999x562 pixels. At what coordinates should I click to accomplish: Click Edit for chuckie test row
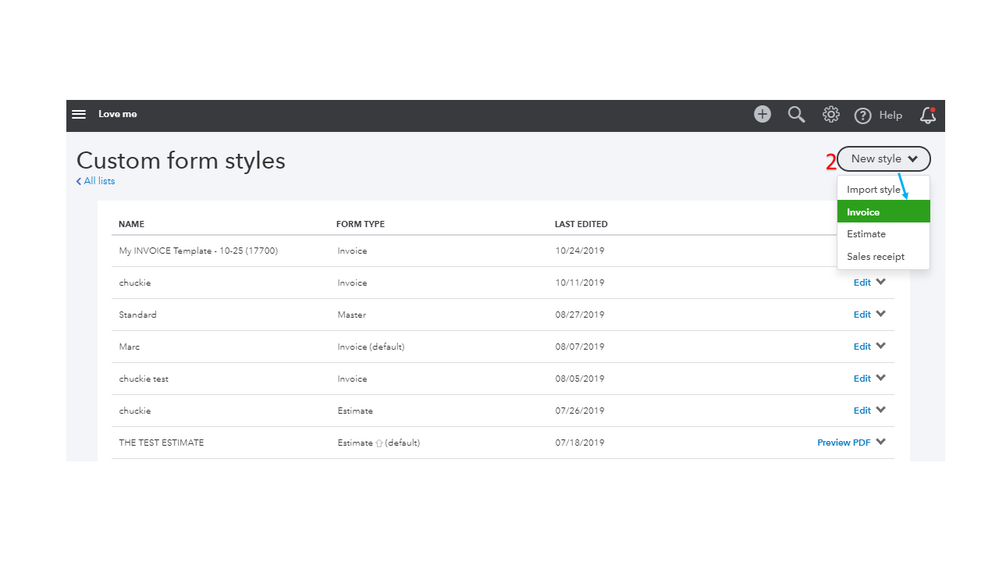[862, 379]
